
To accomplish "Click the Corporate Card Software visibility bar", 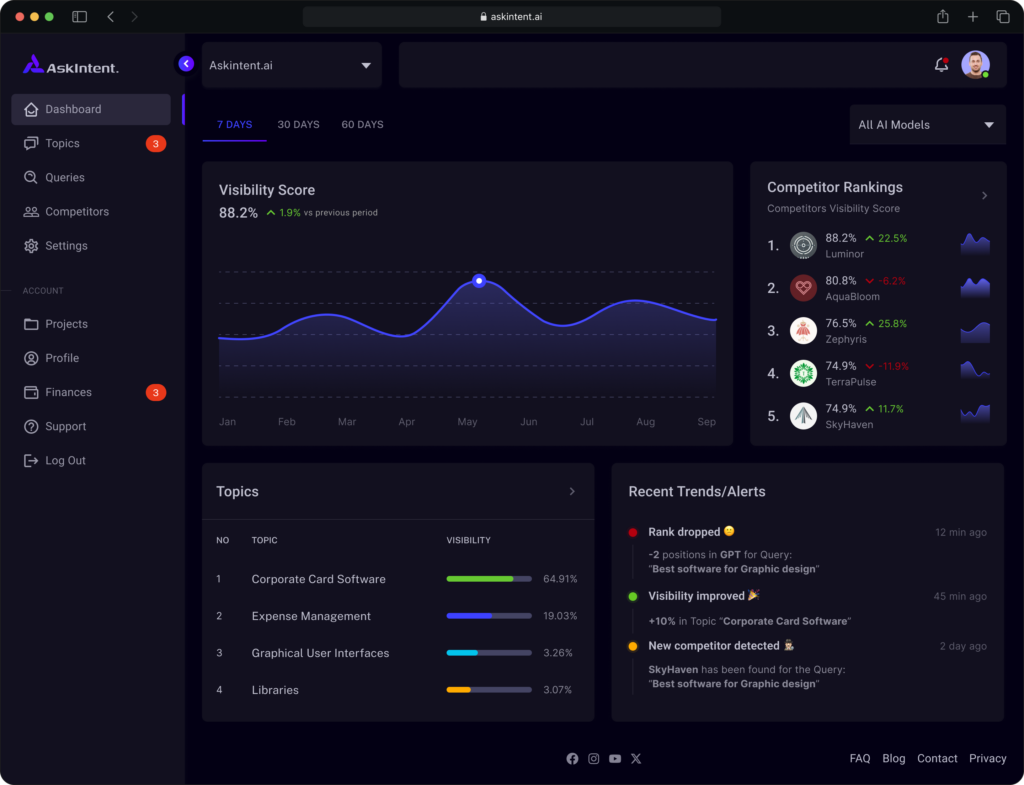I will [x=489, y=579].
